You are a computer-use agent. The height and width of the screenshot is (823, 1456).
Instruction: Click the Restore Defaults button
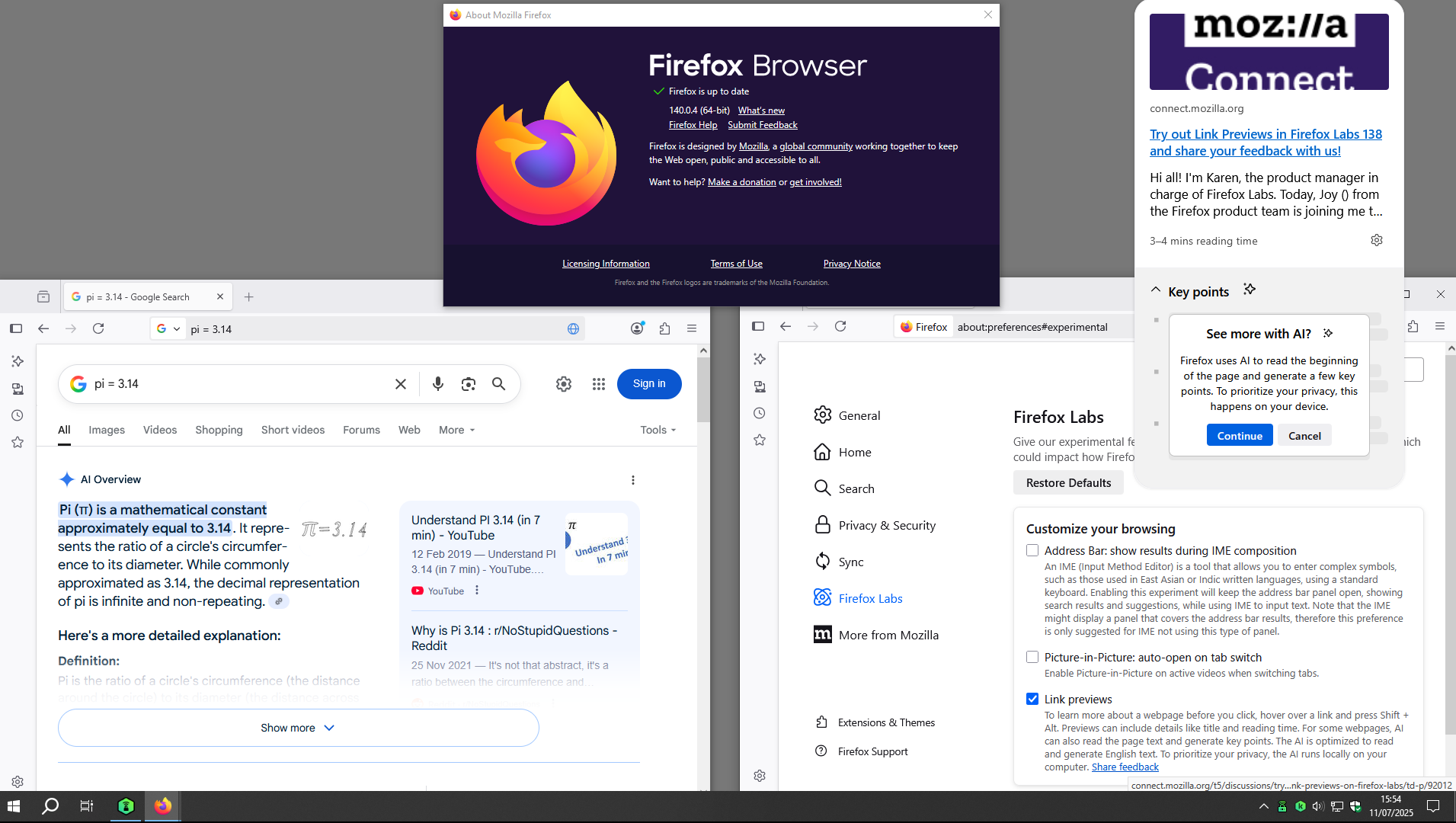pos(1068,482)
